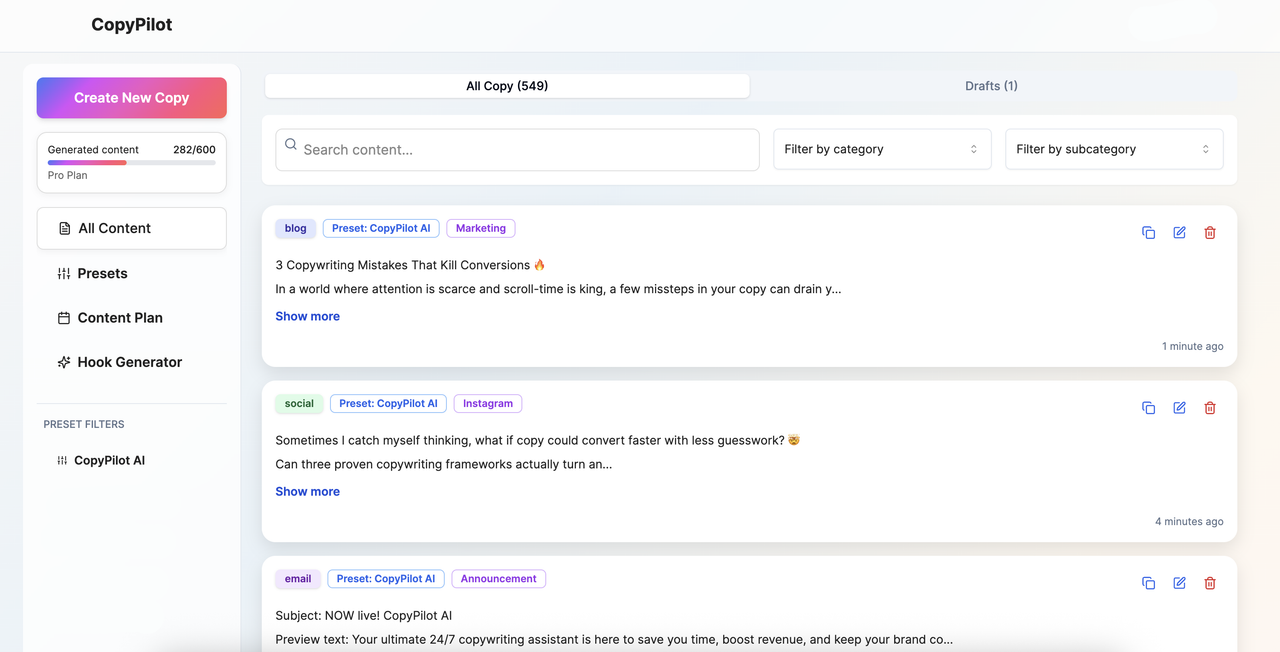1280x652 pixels.
Task: Copy the Announcement email content
Action: coord(1148,583)
